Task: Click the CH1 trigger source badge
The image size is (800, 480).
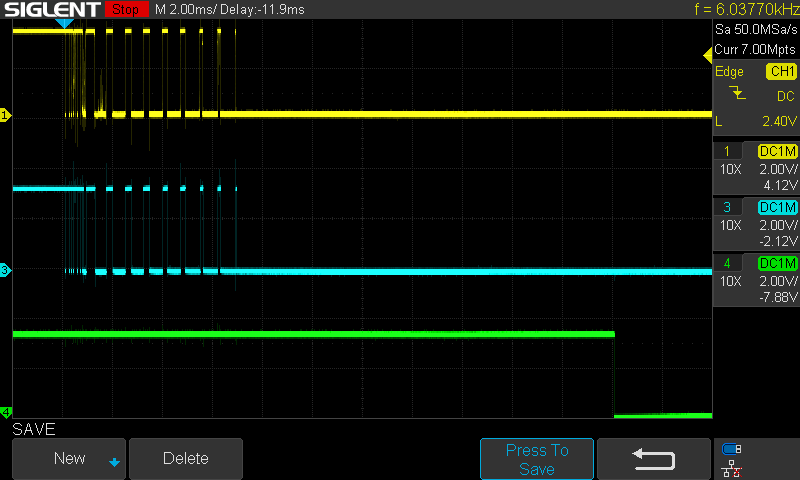Action: [x=781, y=71]
